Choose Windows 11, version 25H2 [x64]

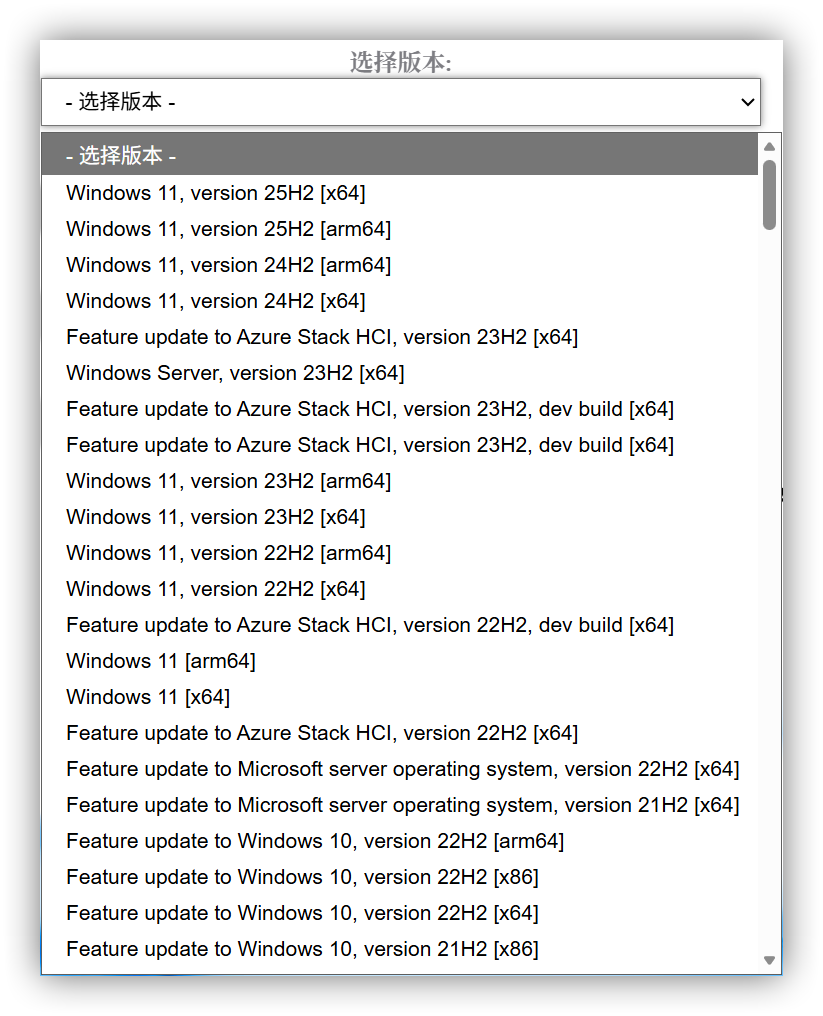tap(216, 193)
